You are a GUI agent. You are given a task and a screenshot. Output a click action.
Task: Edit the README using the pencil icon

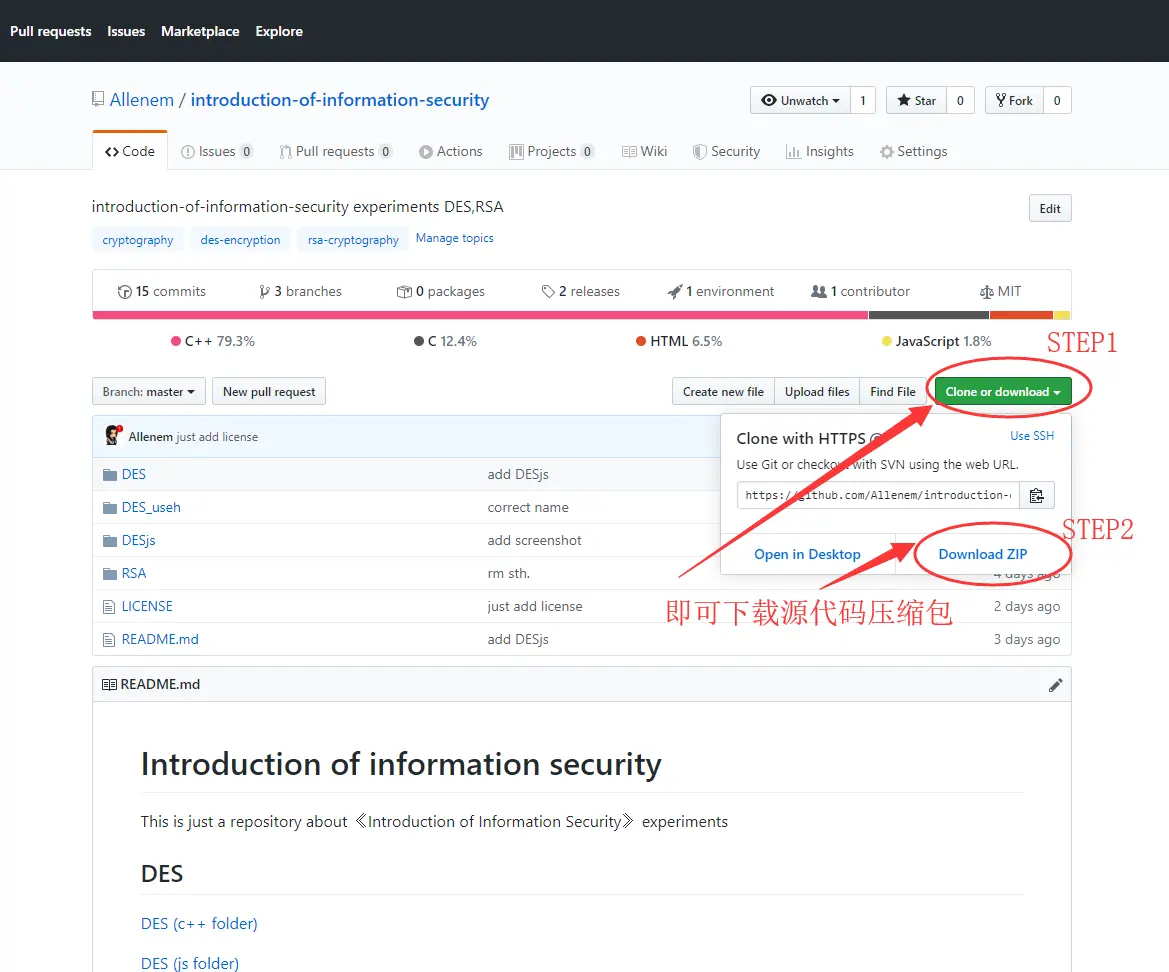(1055, 684)
